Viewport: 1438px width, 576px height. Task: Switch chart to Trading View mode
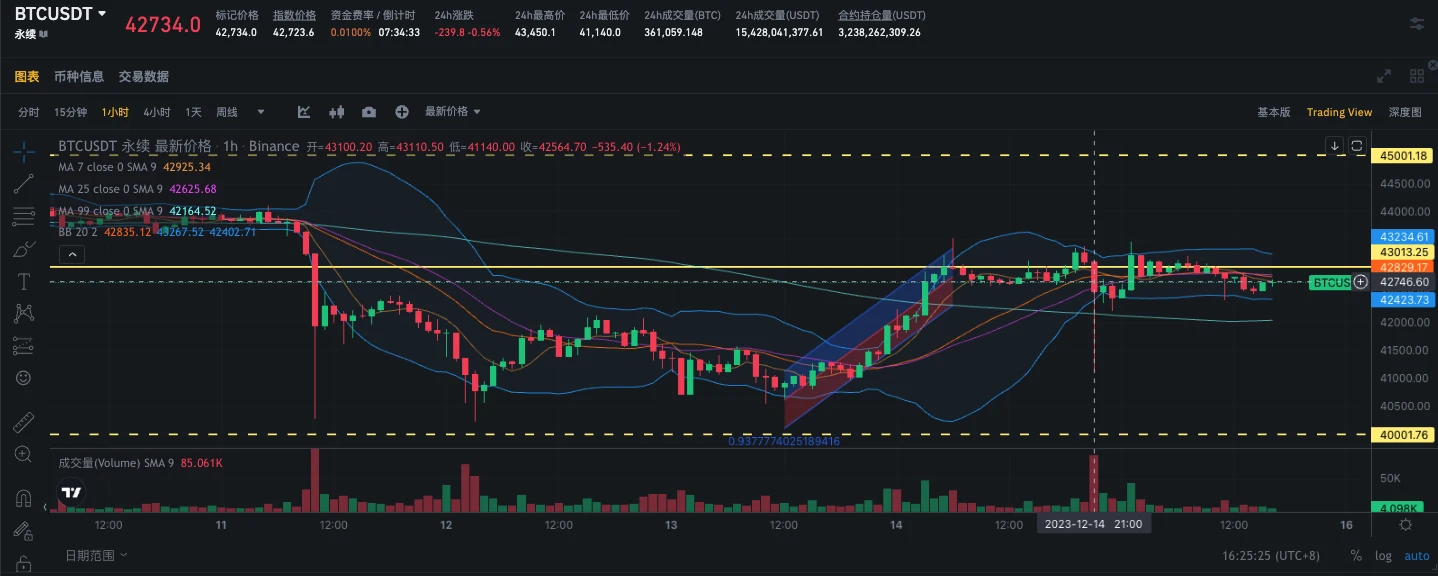1339,112
